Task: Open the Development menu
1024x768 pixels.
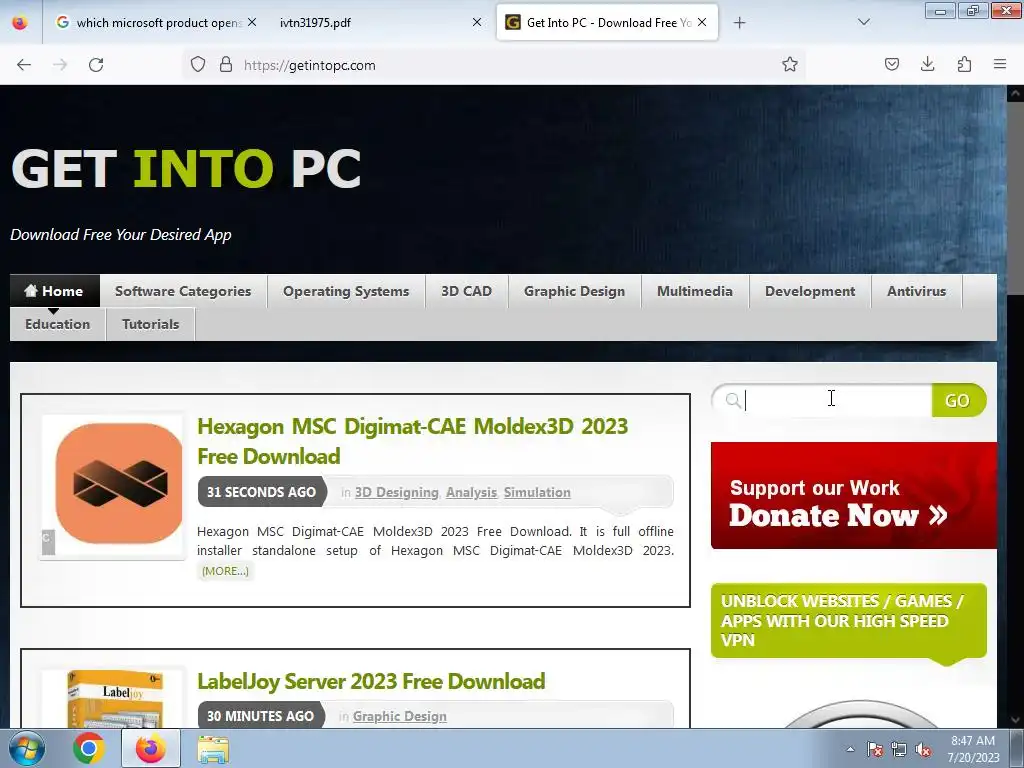Action: pos(810,291)
